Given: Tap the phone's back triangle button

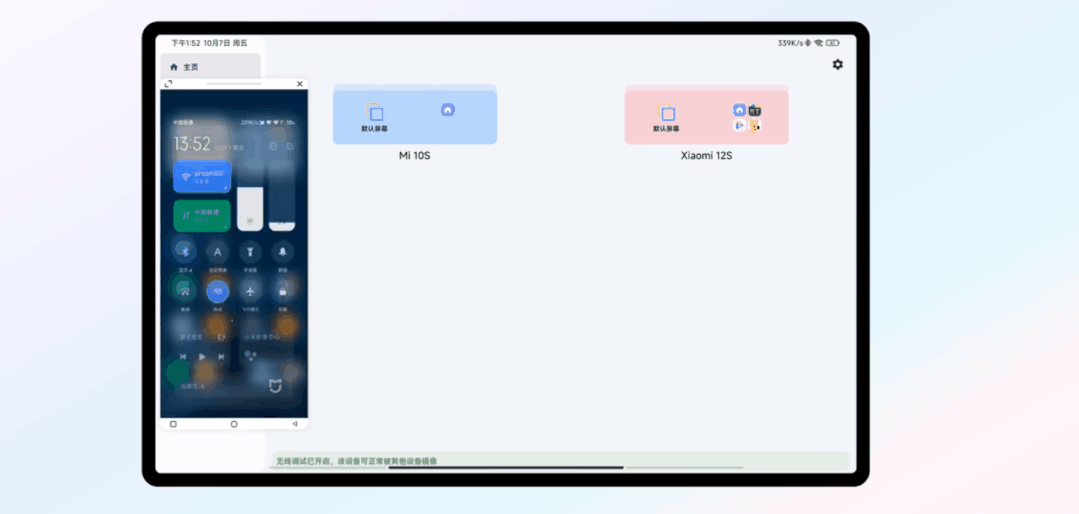Looking at the screenshot, I should (295, 424).
